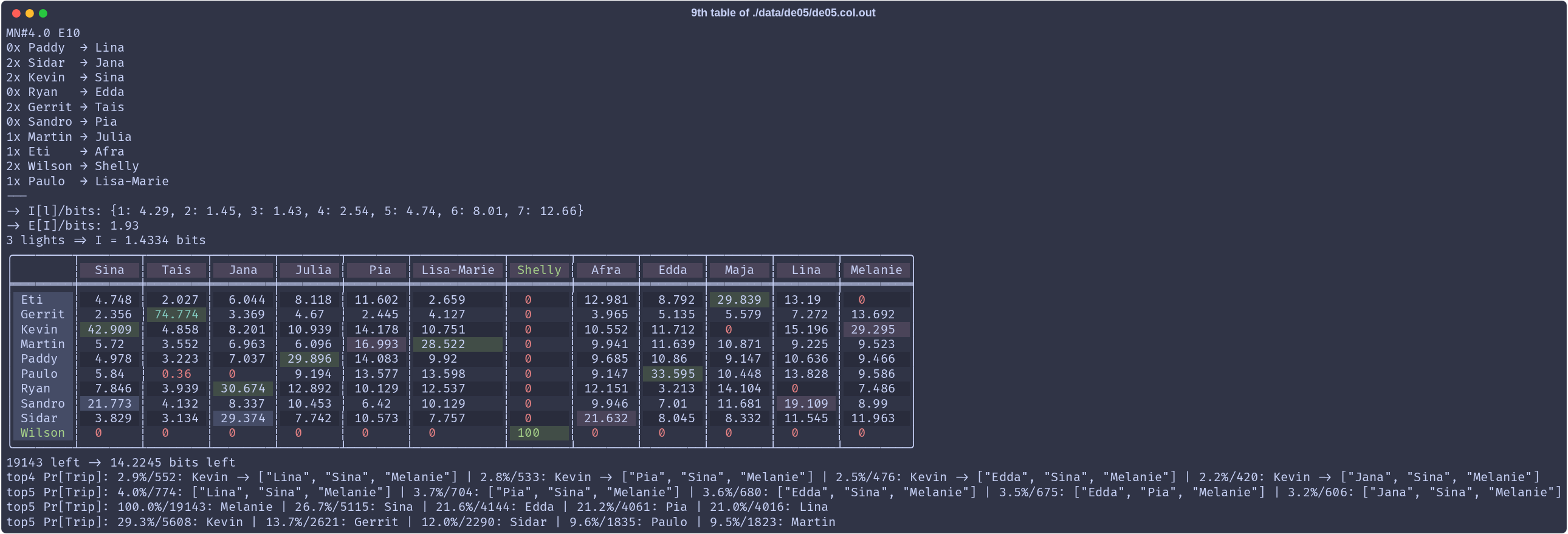
Task: Click the green zoom window button
Action: [43, 13]
